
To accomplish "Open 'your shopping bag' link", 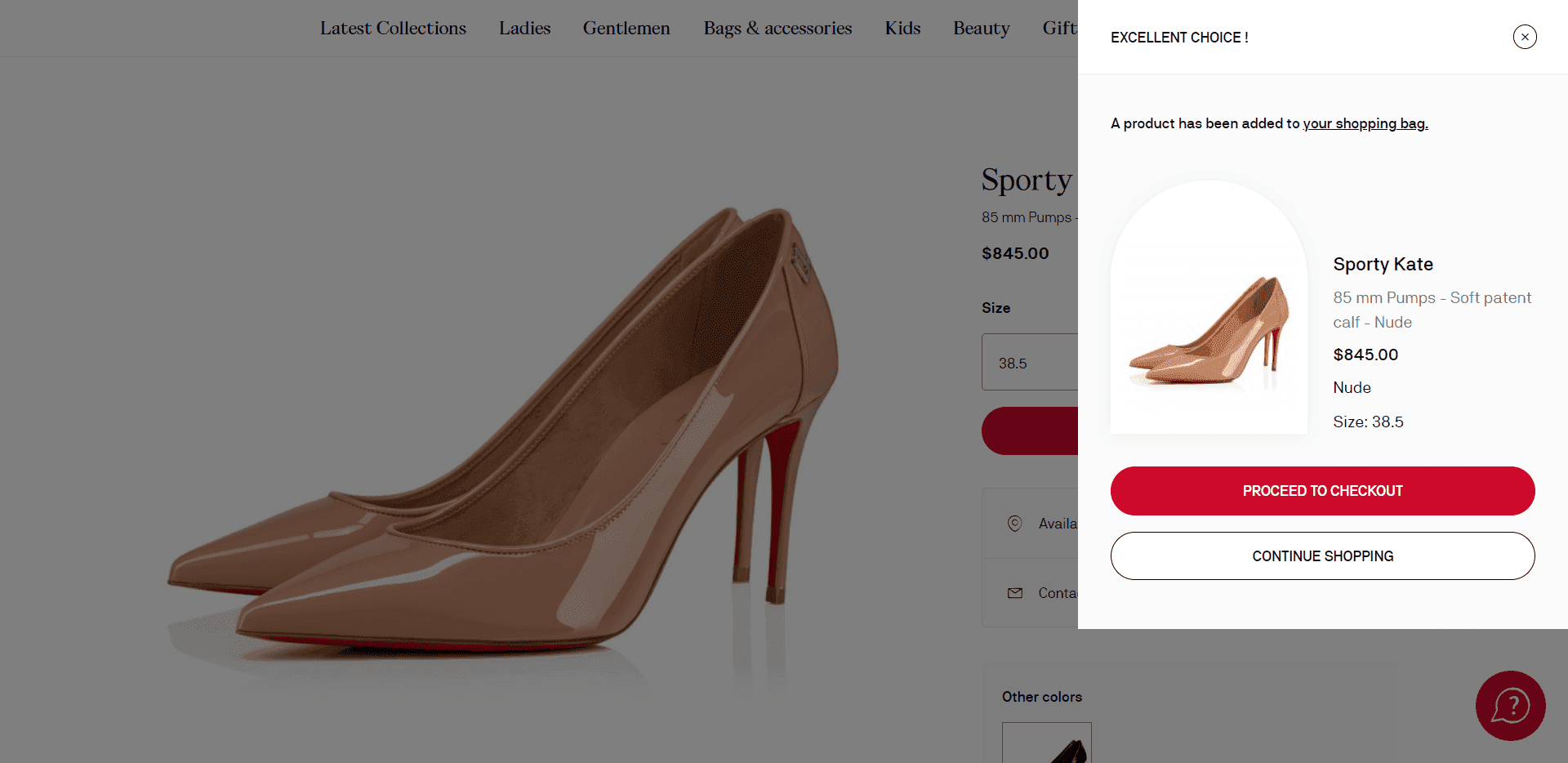I will pos(1365,123).
